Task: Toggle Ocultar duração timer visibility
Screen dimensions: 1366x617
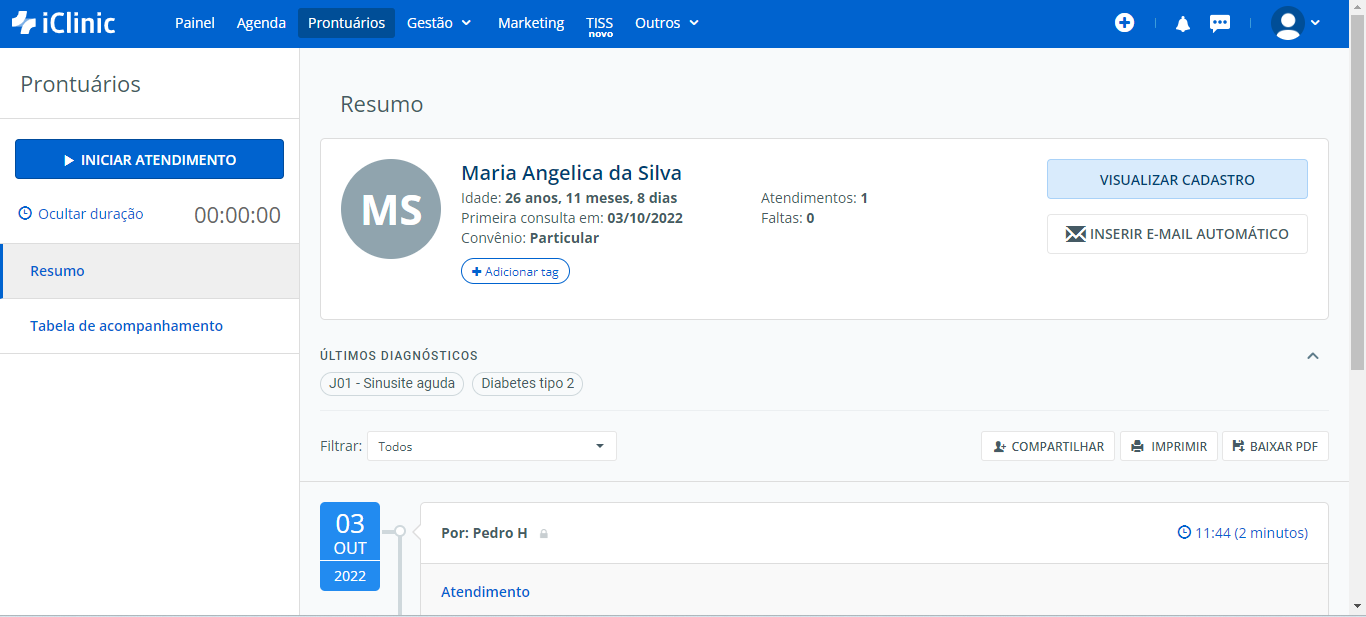Action: [81, 214]
